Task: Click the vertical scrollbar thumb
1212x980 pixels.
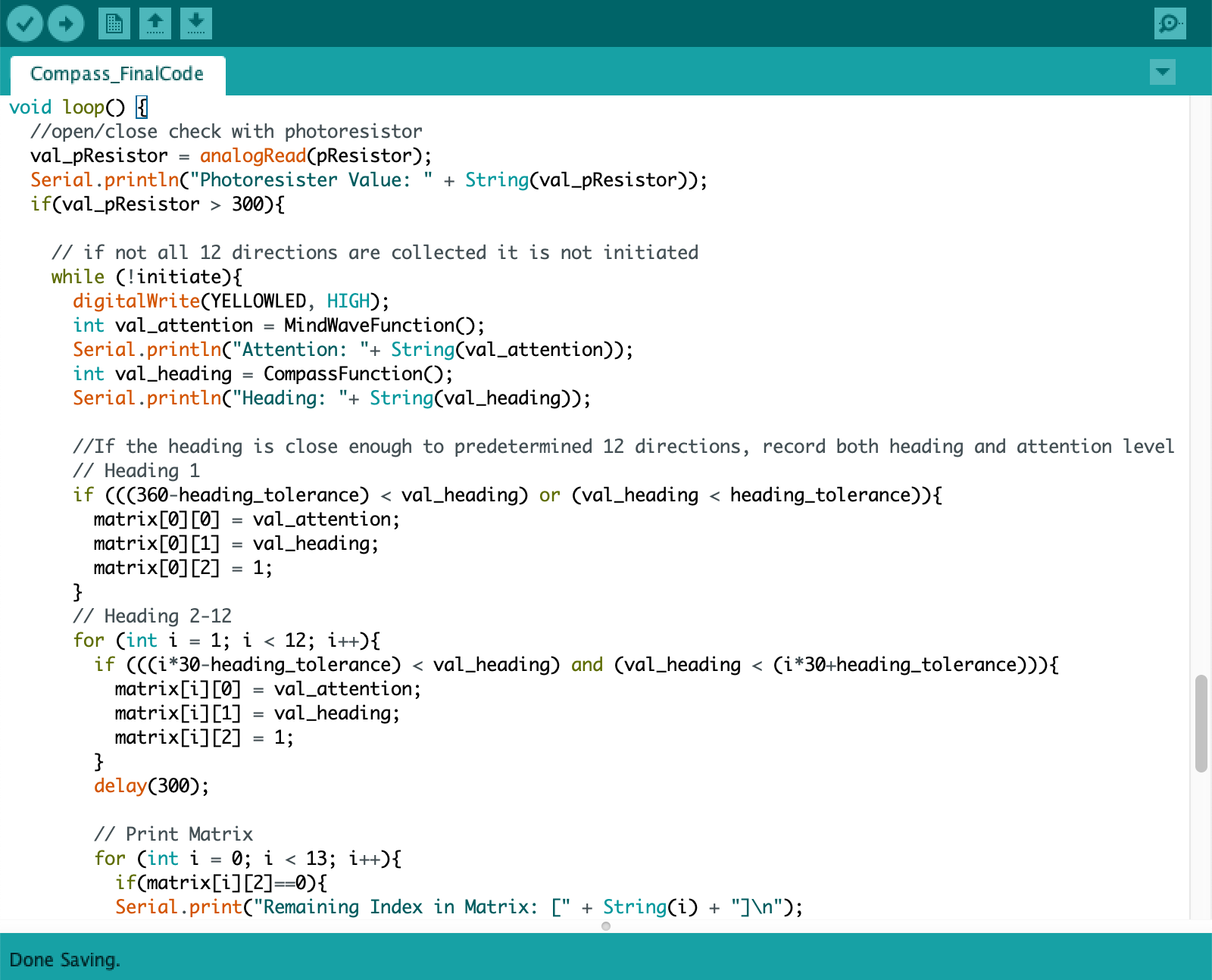Action: click(1201, 723)
